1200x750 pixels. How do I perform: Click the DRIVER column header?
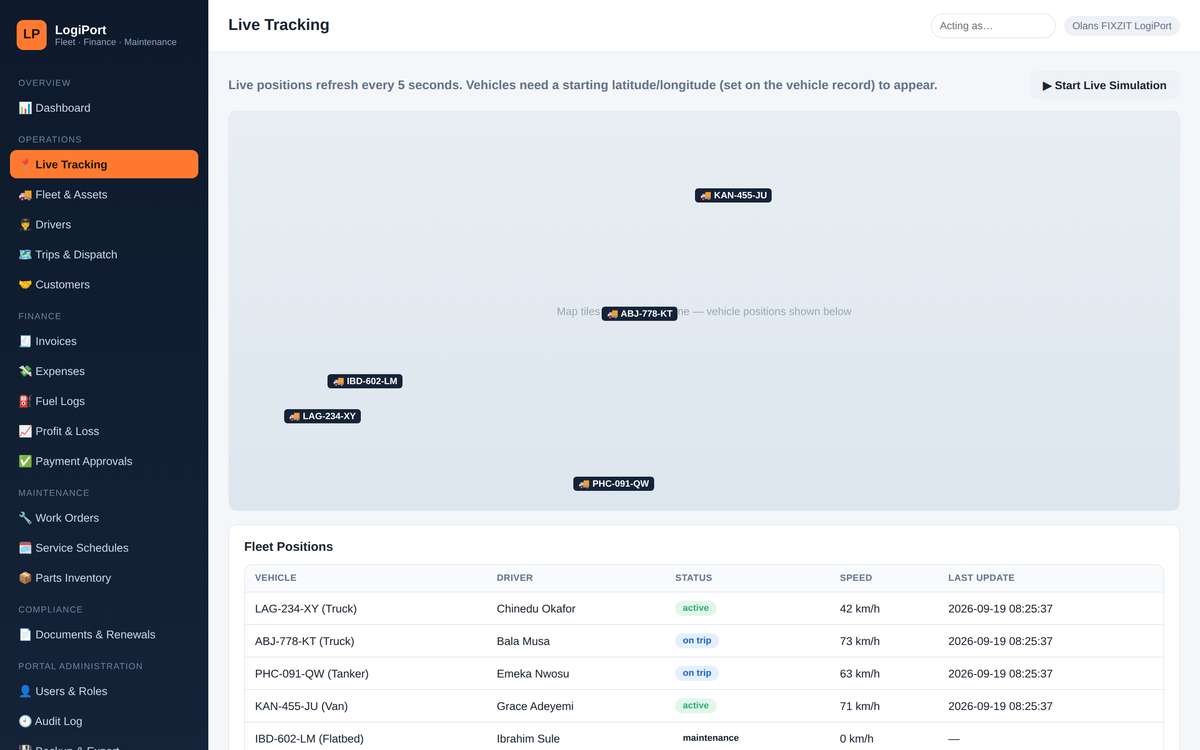[515, 578]
